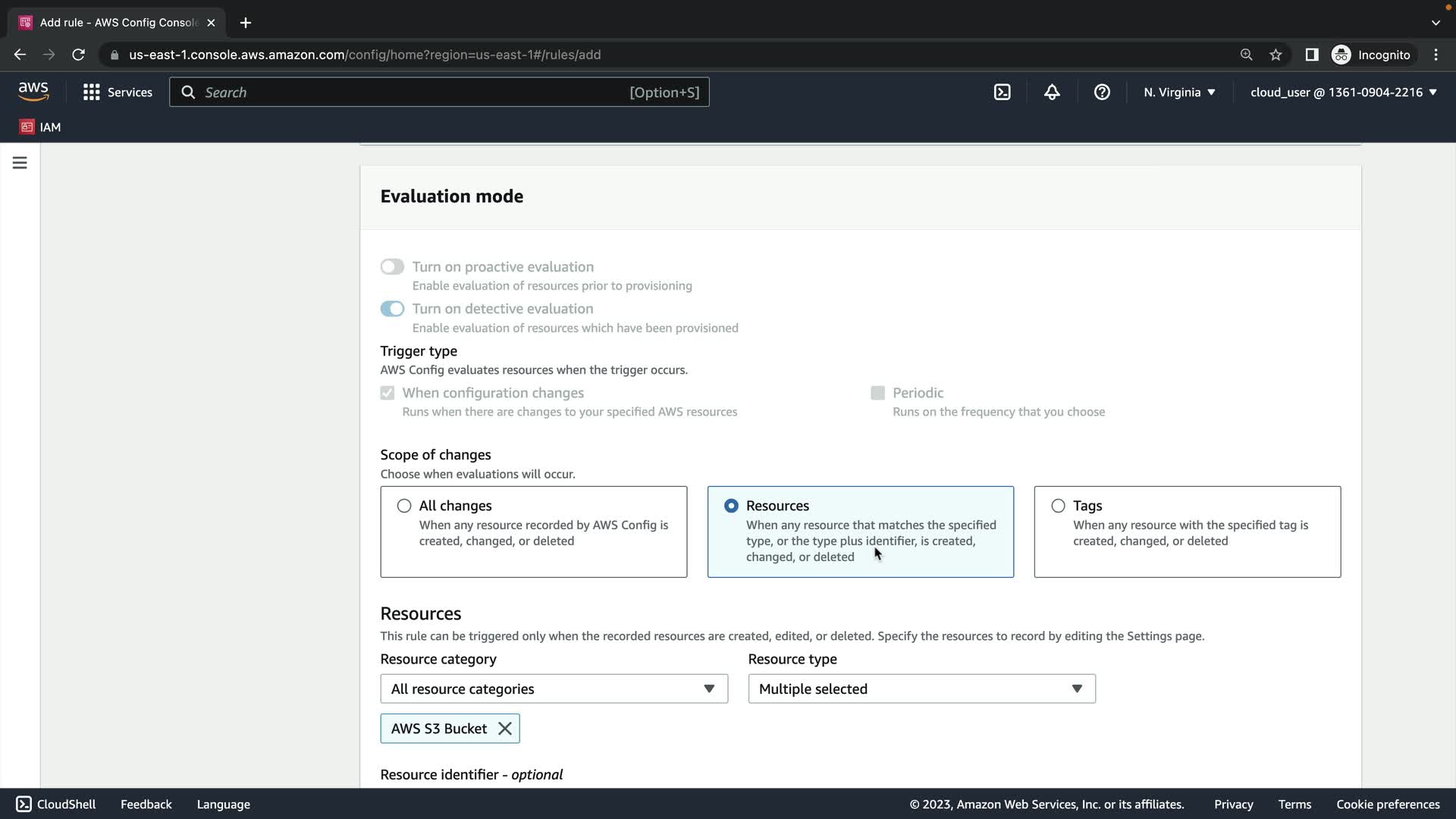This screenshot has width=1456, height=819.
Task: Open the IAM shortcut in favorites bar
Action: click(x=40, y=127)
